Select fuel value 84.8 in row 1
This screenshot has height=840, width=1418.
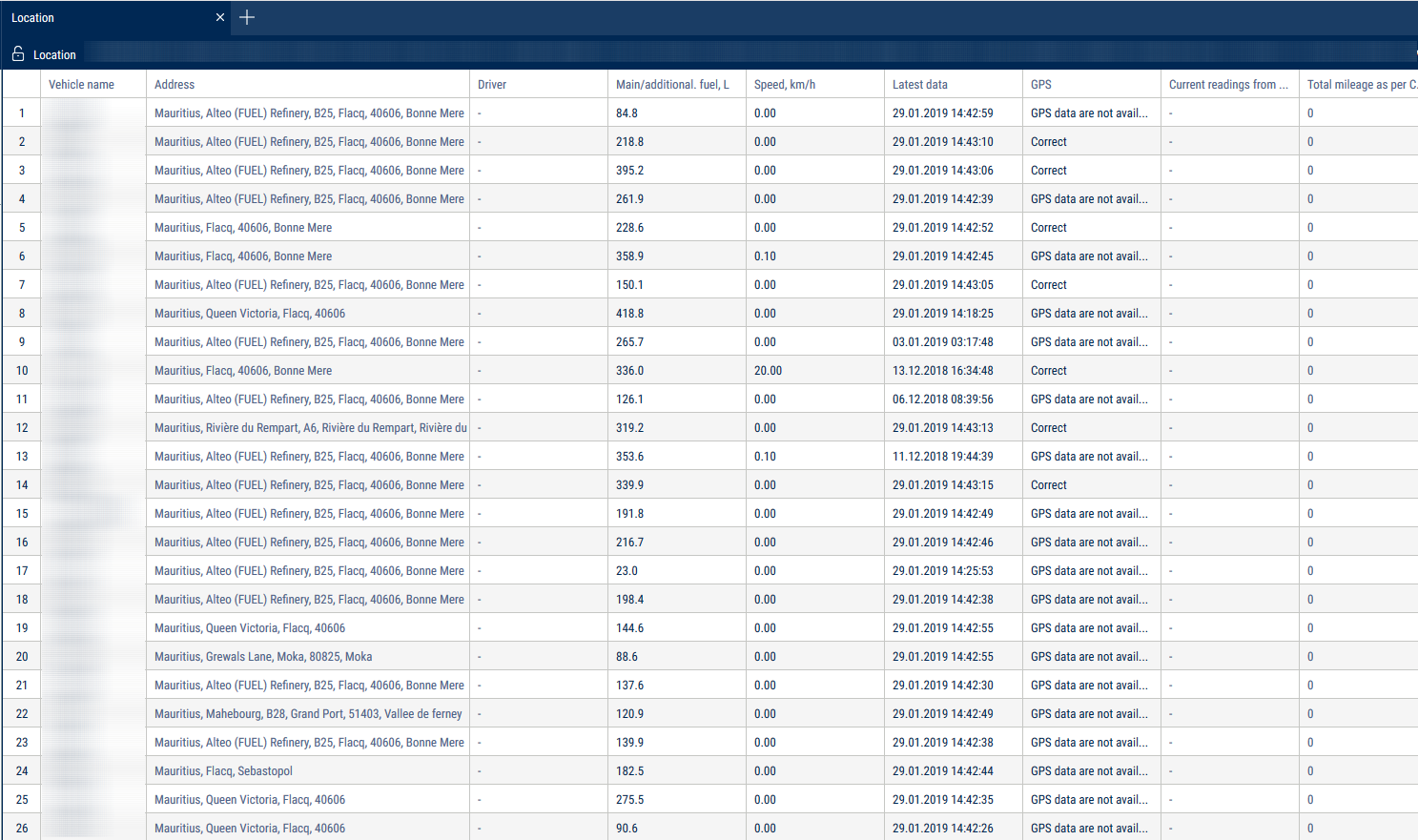coord(627,113)
